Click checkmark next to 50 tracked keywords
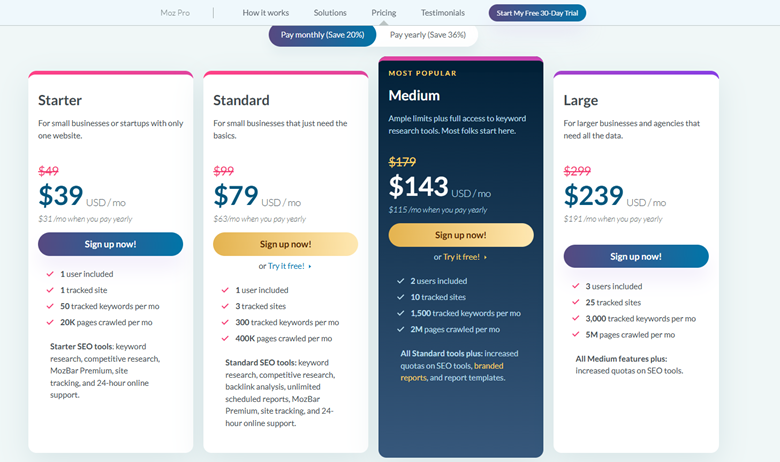Image resolution: width=780 pixels, height=462 pixels. pos(50,306)
